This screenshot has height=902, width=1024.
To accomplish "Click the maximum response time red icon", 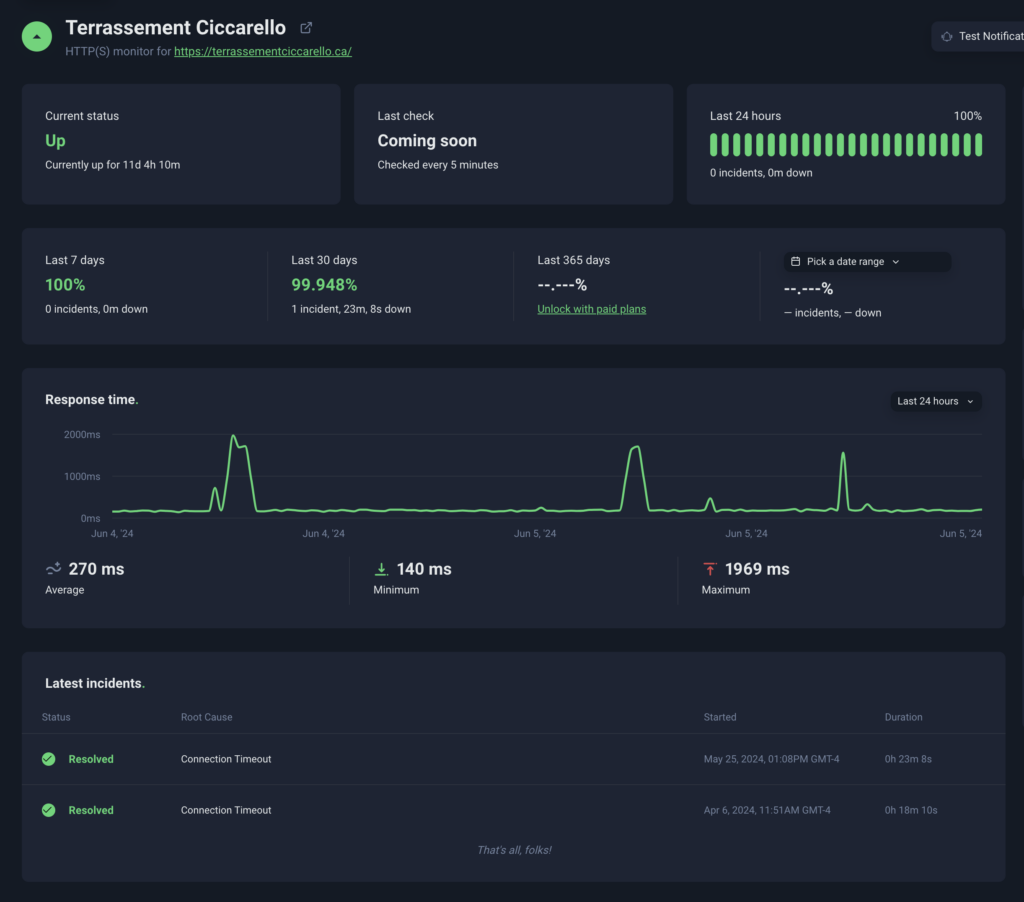I will click(x=710, y=569).
